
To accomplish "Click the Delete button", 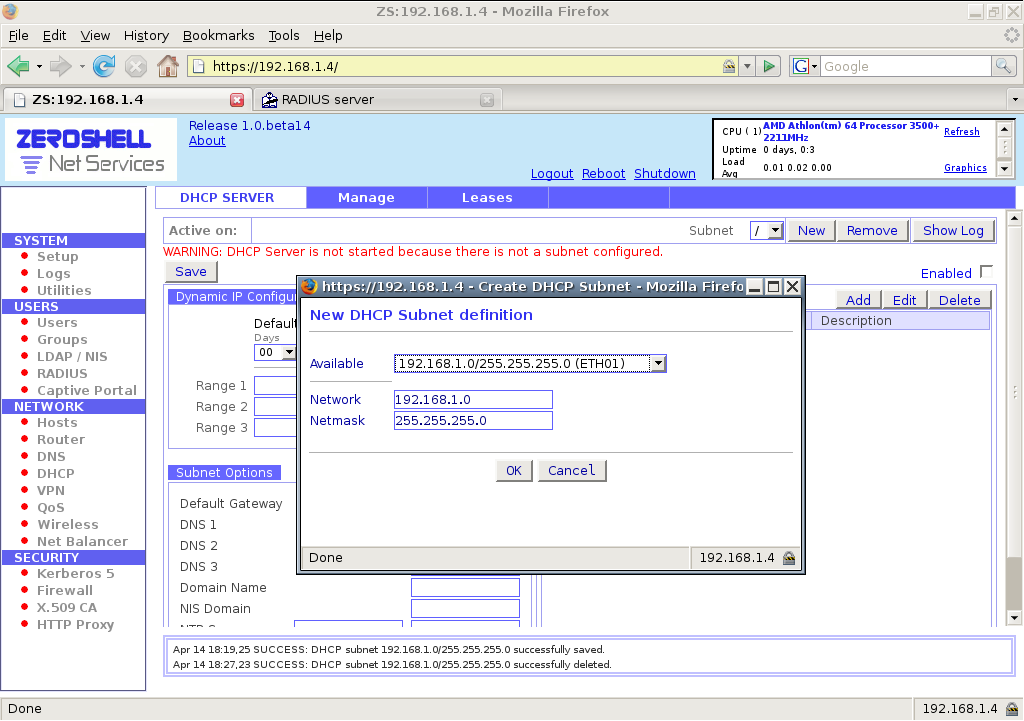I will [959, 300].
